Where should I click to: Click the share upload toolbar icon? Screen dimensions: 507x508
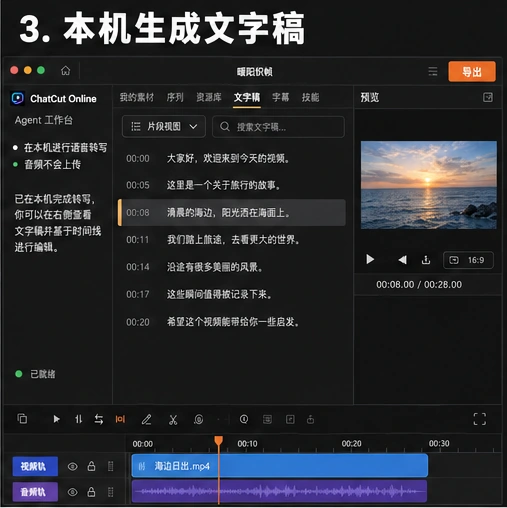coord(310,419)
